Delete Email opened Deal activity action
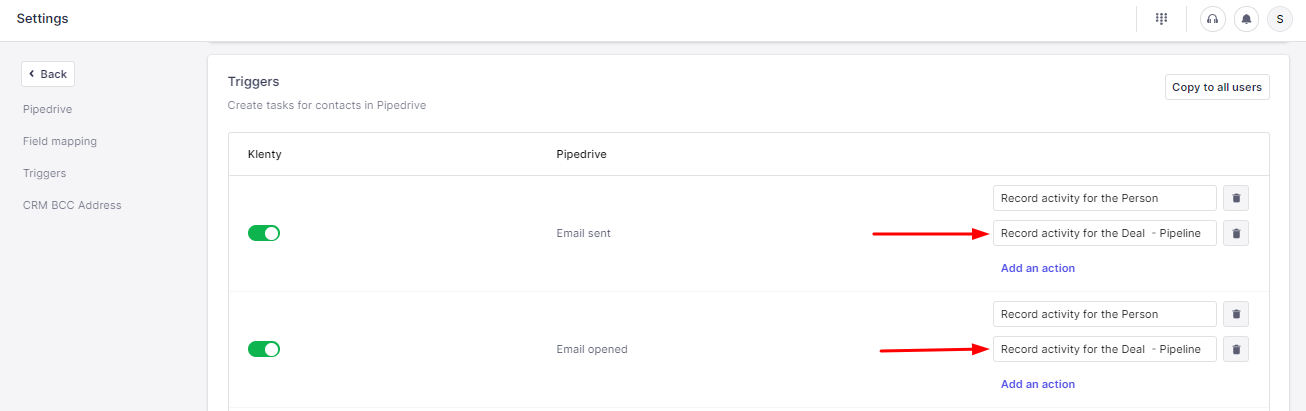Viewport: 1306px width, 411px height. [1236, 349]
